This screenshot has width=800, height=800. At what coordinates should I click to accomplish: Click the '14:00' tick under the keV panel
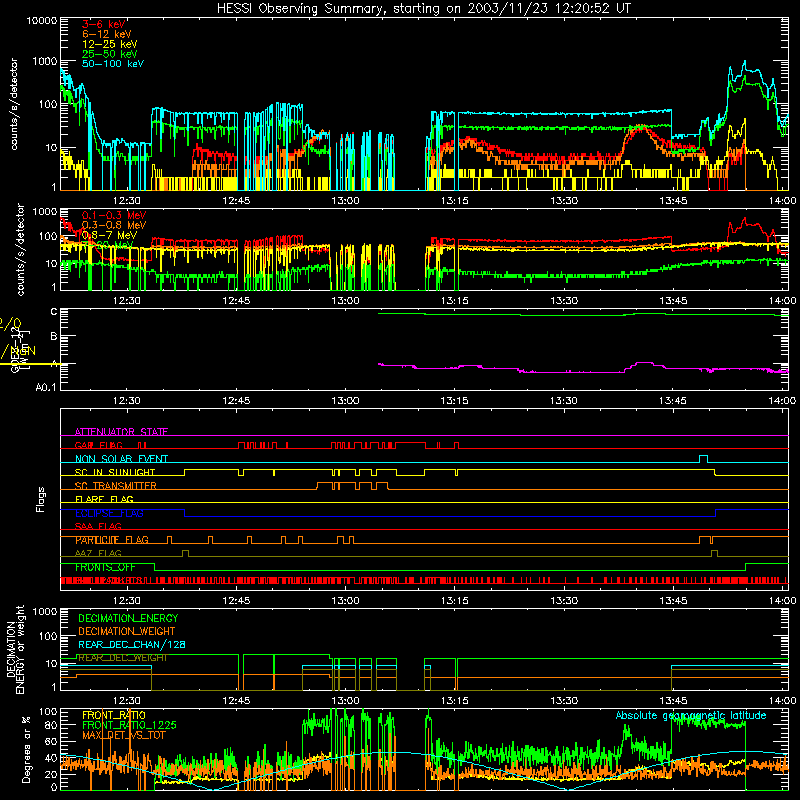click(782, 201)
